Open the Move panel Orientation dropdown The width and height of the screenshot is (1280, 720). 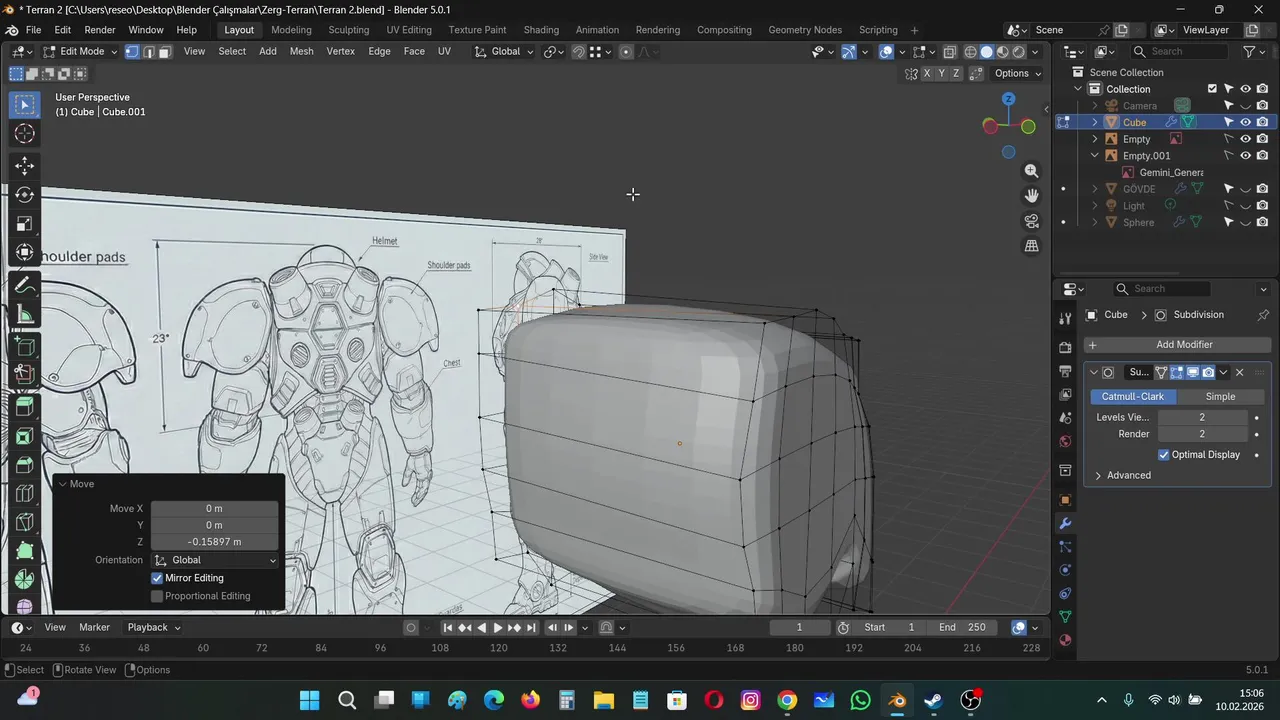point(215,560)
